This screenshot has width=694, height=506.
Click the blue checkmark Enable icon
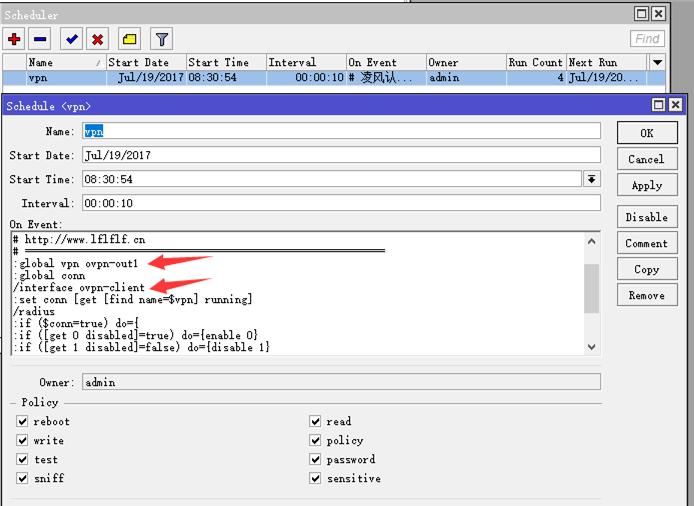tap(71, 39)
